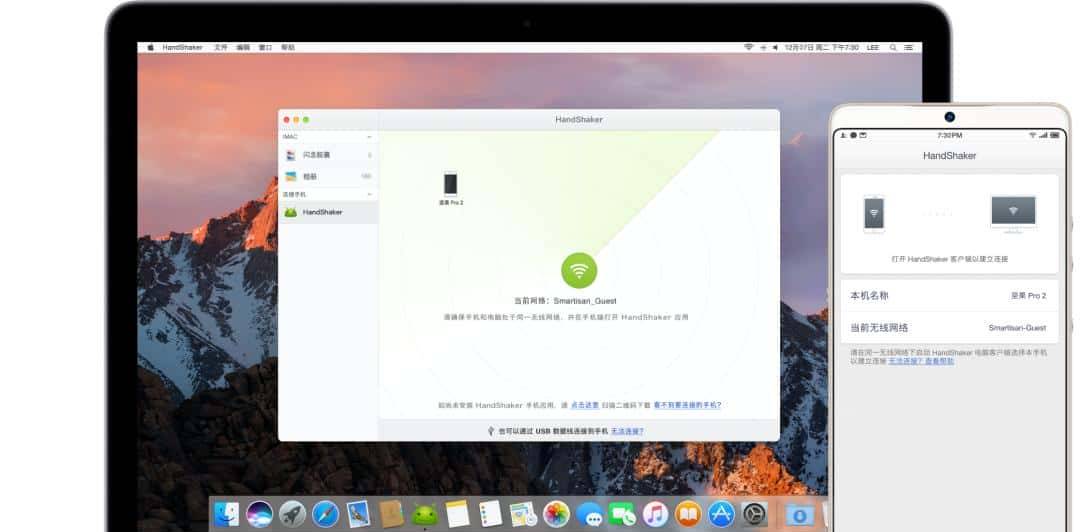Screen dimensions: 1080x532
Task: Open the Downloads folder in dock
Action: [800, 514]
